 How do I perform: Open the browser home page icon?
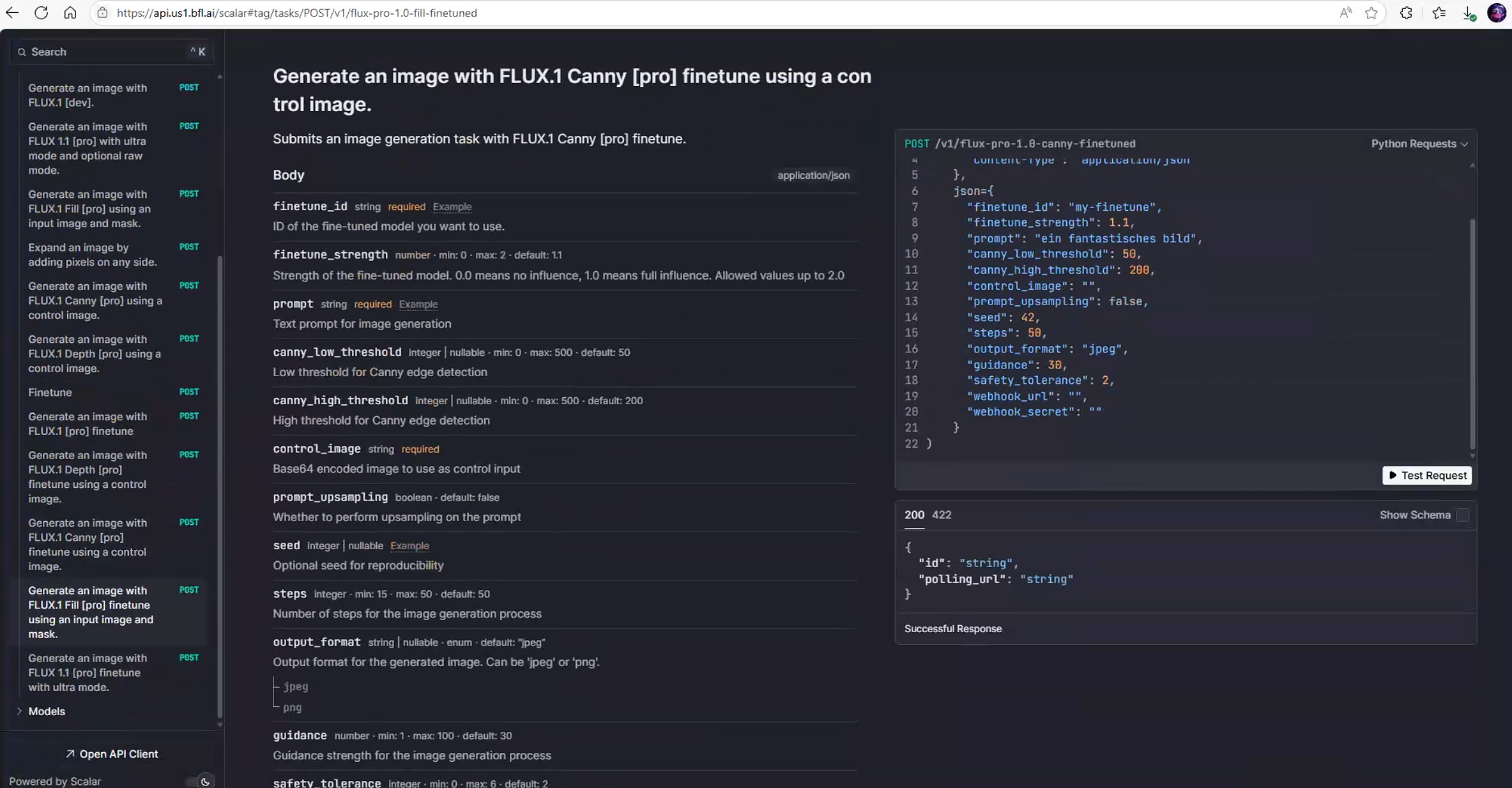[70, 13]
